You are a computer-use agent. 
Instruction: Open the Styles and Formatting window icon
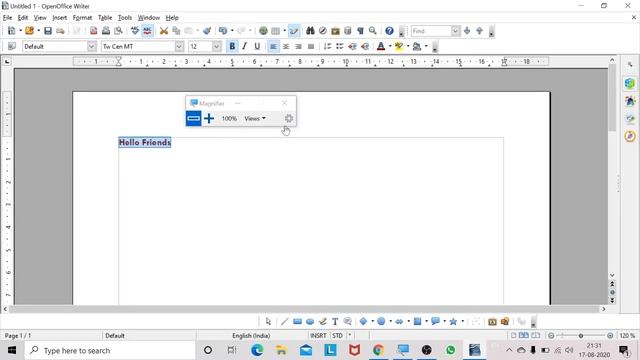pos(11,46)
